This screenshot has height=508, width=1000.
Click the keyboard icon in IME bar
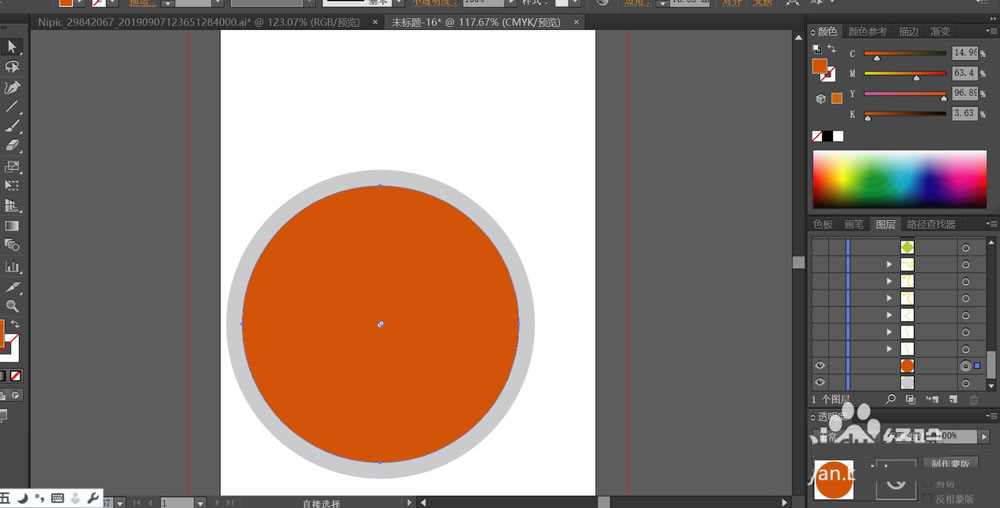57,498
